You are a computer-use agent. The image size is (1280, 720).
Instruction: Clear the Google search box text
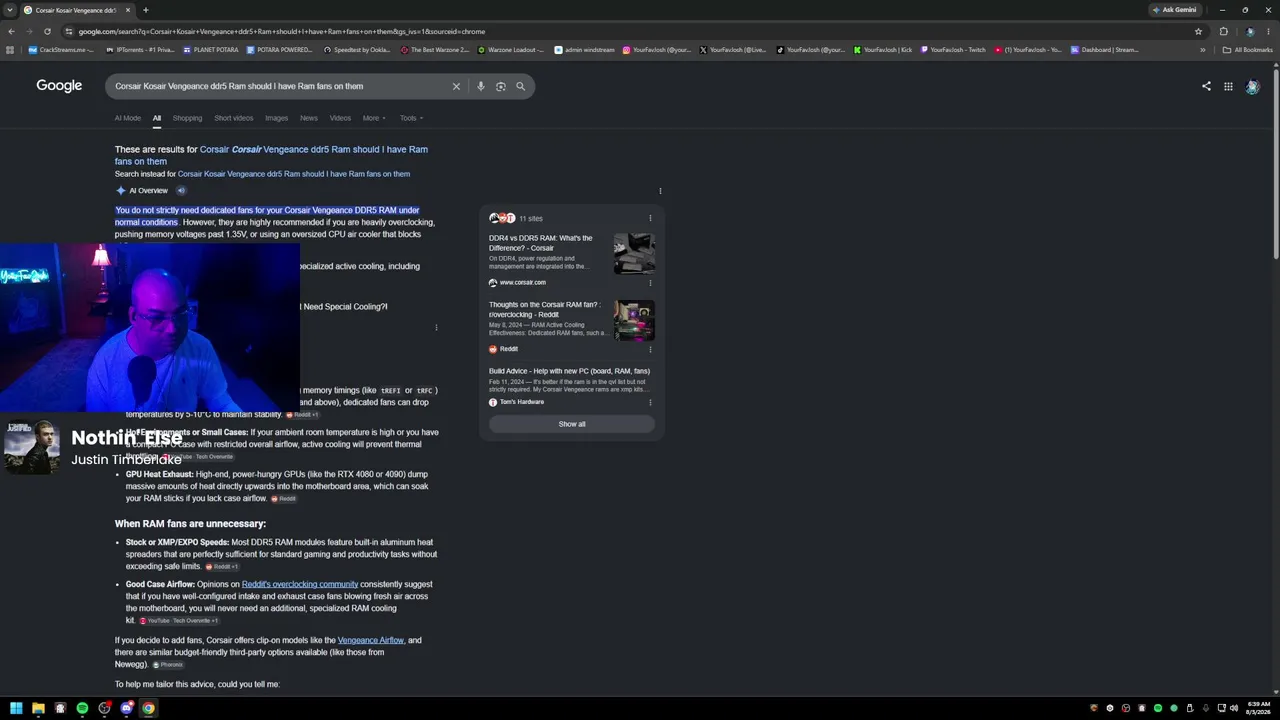tap(456, 86)
